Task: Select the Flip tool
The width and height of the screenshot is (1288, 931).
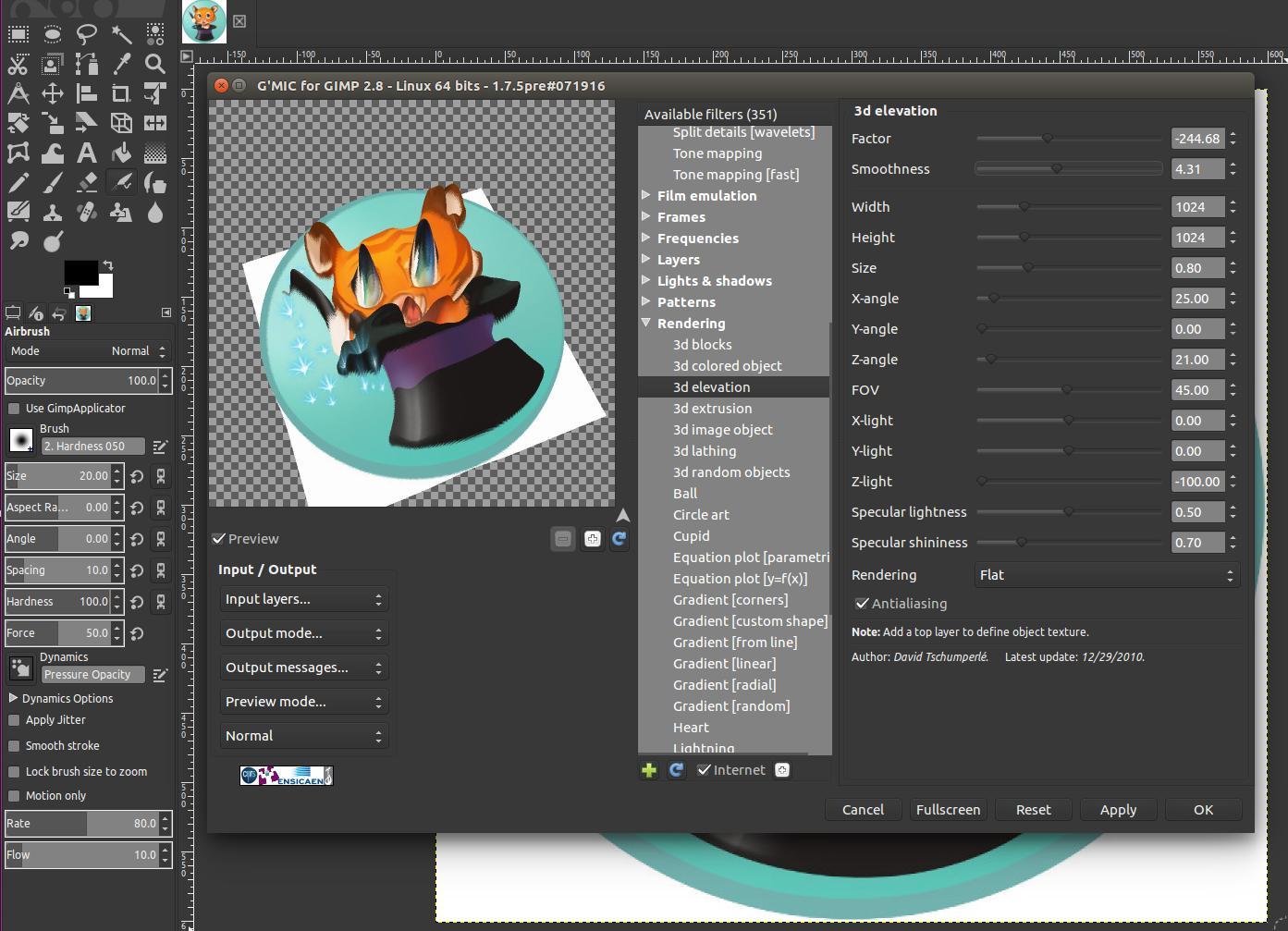Action: tap(154, 123)
